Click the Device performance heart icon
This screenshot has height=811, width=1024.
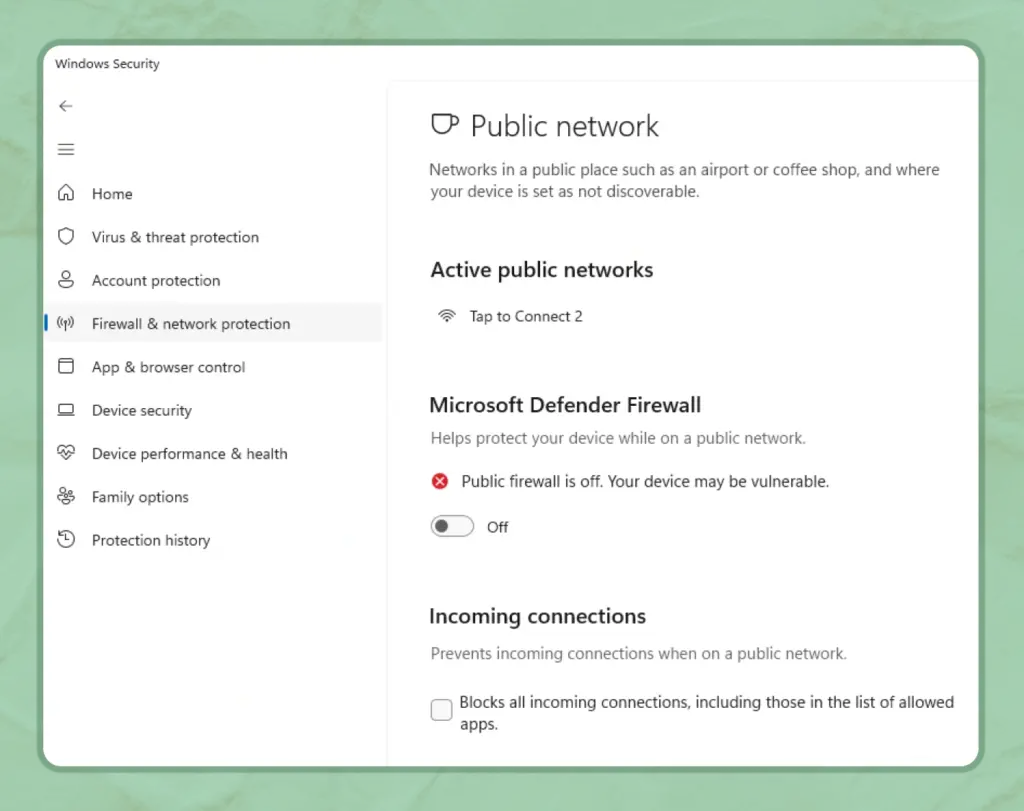click(x=66, y=453)
